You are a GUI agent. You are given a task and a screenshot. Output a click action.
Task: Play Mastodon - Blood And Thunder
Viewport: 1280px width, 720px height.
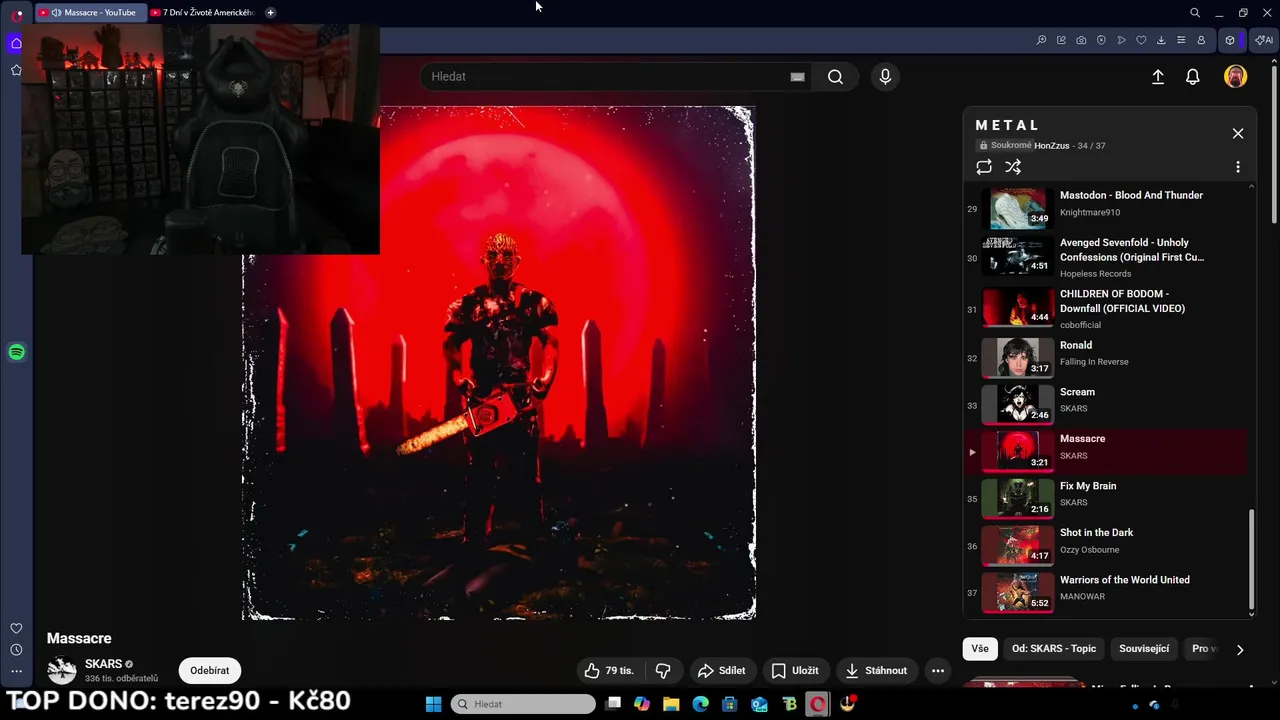click(x=1106, y=208)
